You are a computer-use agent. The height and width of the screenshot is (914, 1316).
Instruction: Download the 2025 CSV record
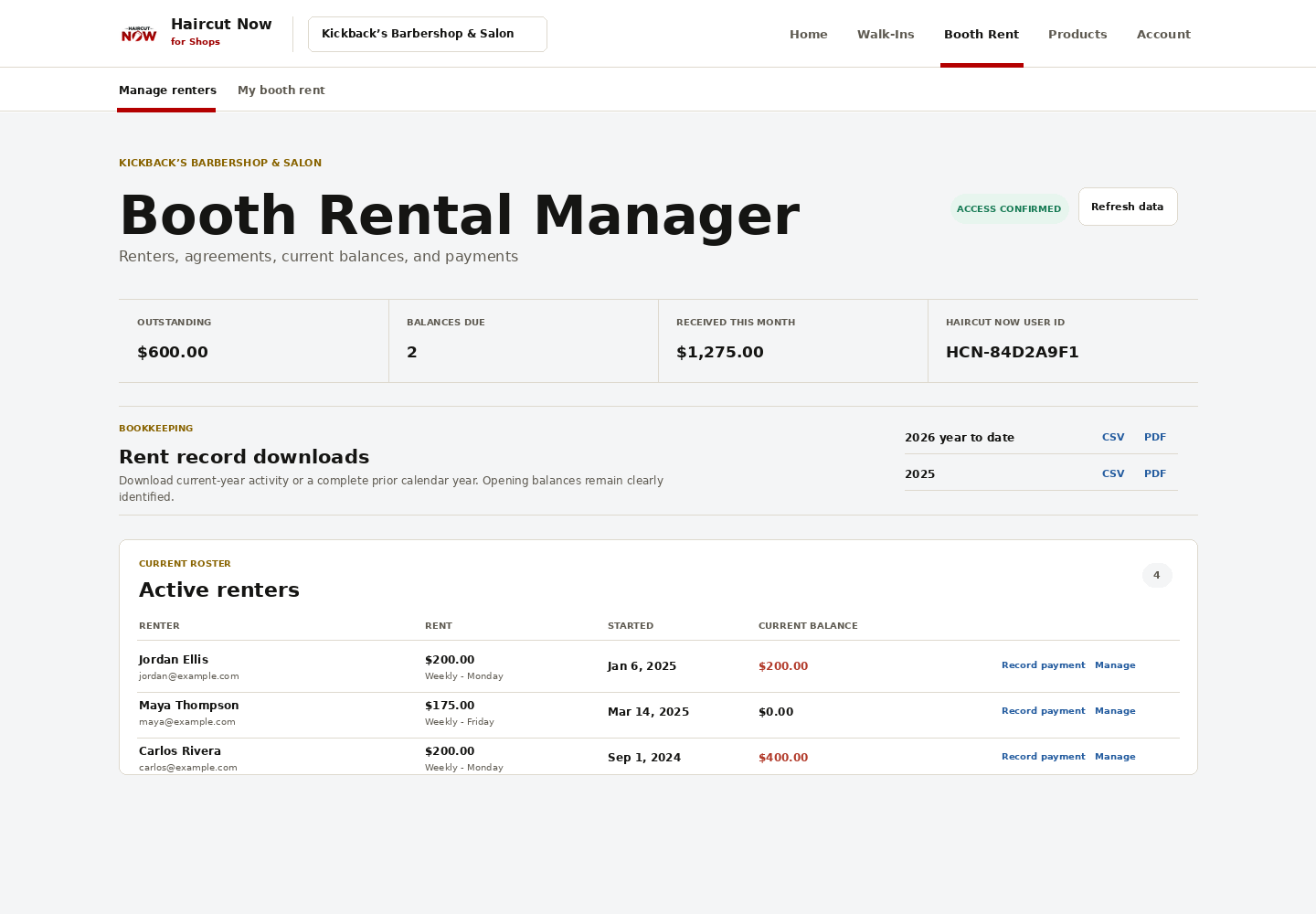coord(1113,473)
